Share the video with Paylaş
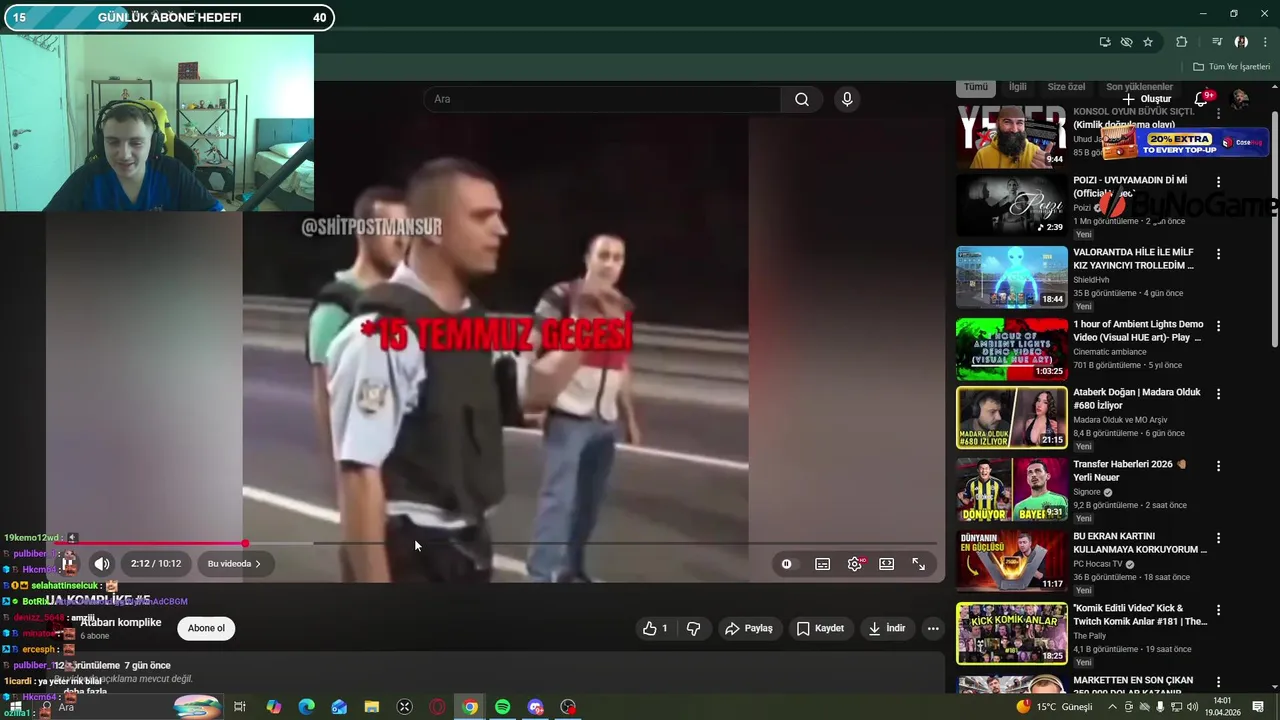 [749, 628]
